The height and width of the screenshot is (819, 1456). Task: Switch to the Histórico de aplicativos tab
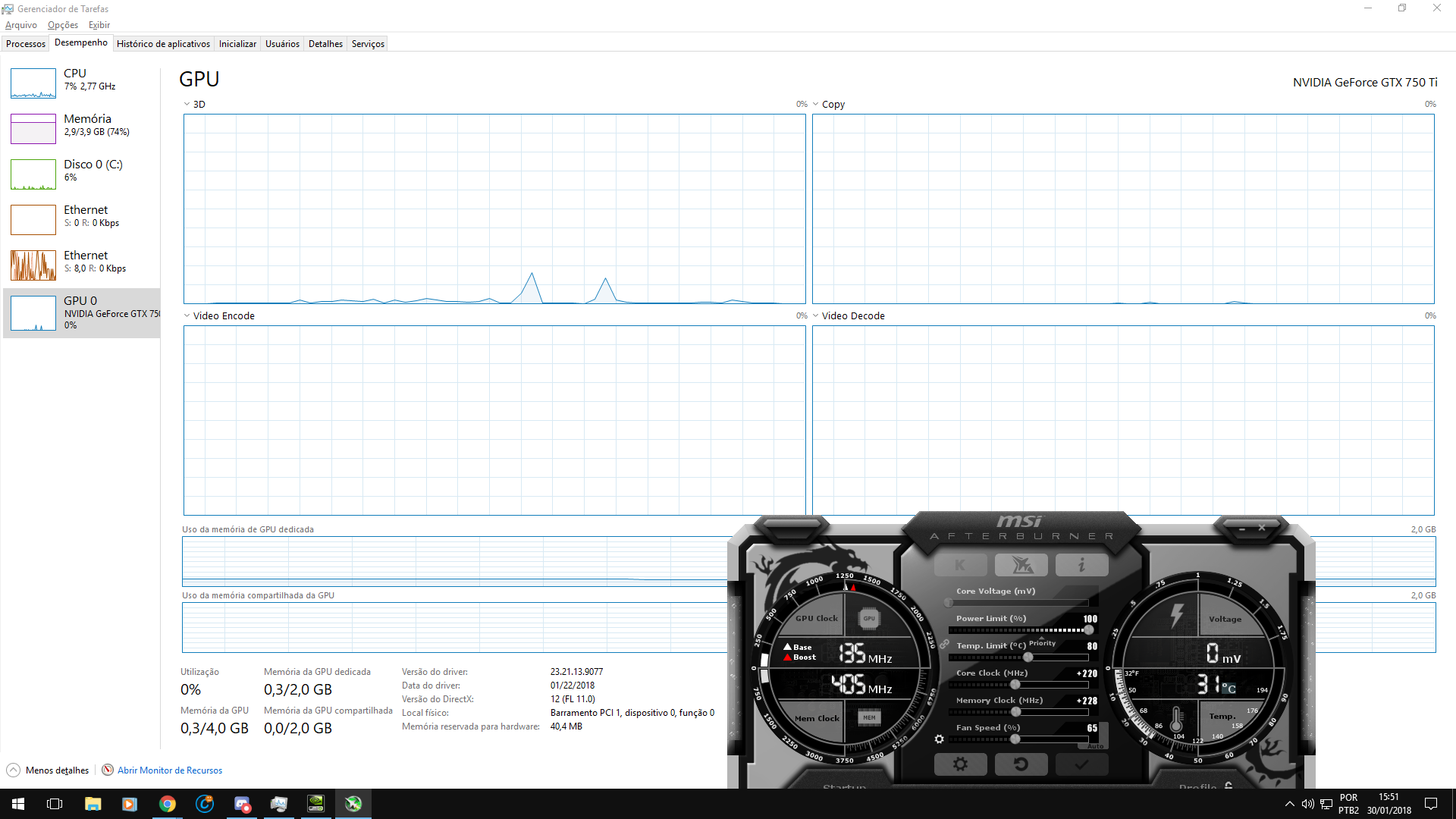pos(163,44)
